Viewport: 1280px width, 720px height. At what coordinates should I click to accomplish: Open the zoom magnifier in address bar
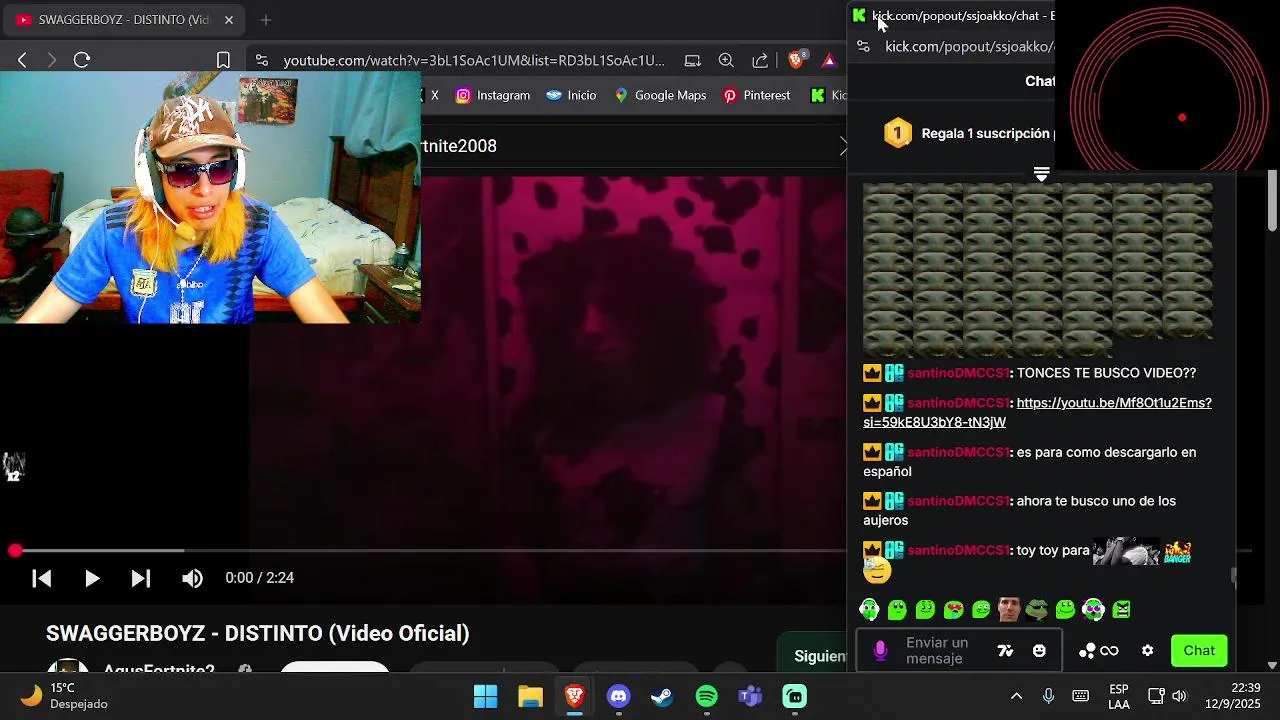[726, 60]
